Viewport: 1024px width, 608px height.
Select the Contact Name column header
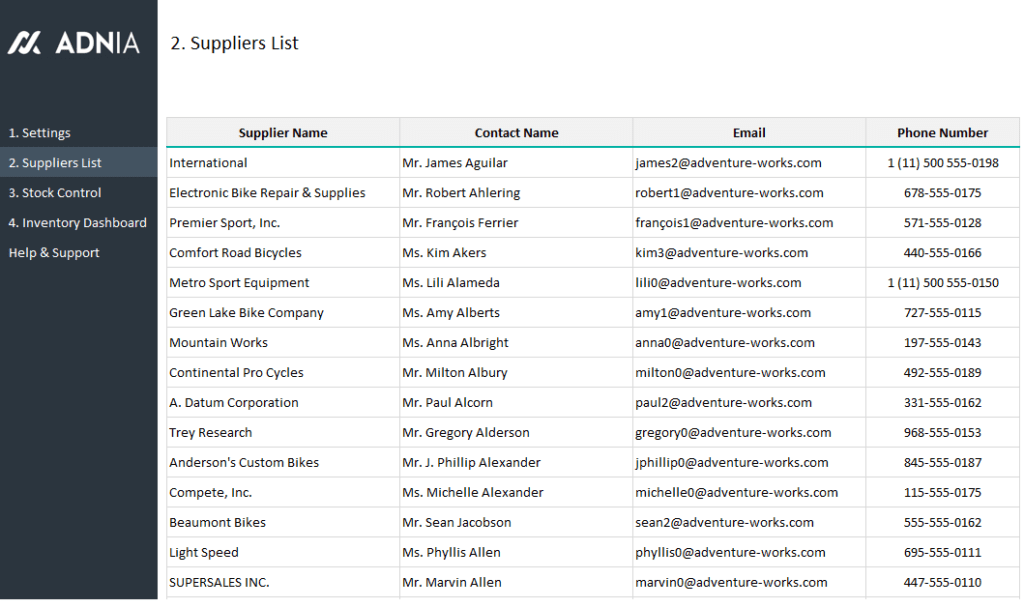click(516, 132)
